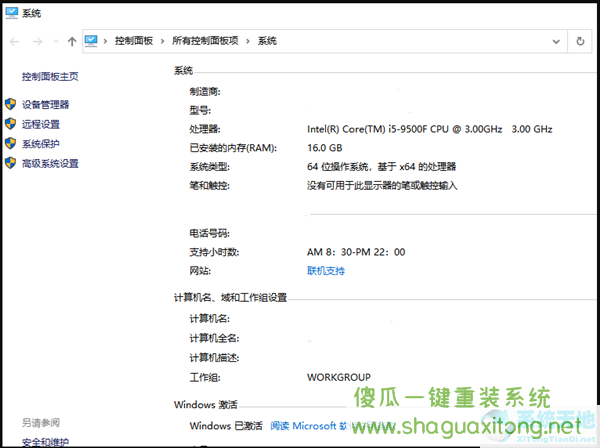
Task: Open address bar history dropdown
Action: [556, 41]
